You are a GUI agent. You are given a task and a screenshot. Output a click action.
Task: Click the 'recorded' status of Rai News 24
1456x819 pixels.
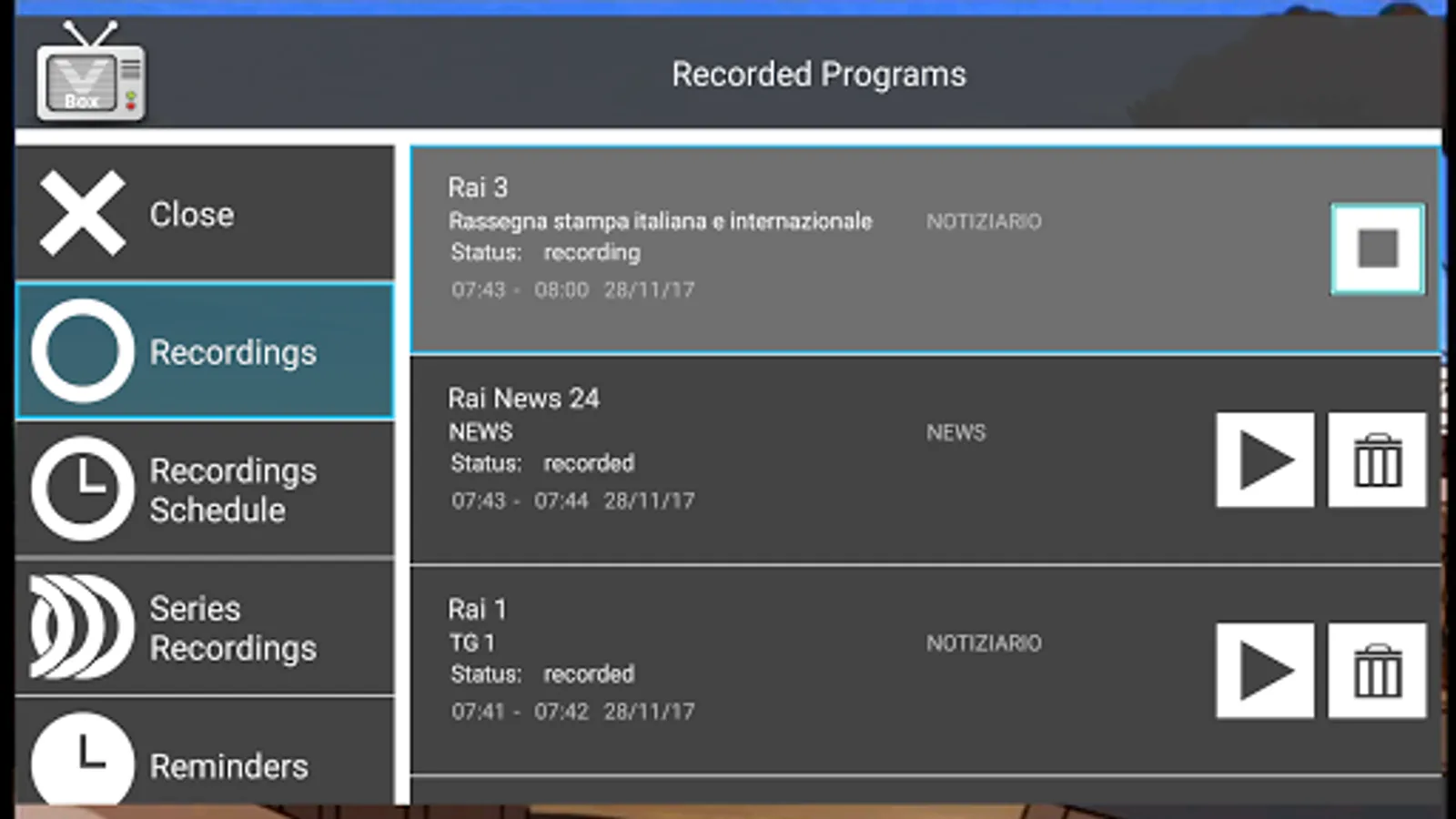pos(589,463)
